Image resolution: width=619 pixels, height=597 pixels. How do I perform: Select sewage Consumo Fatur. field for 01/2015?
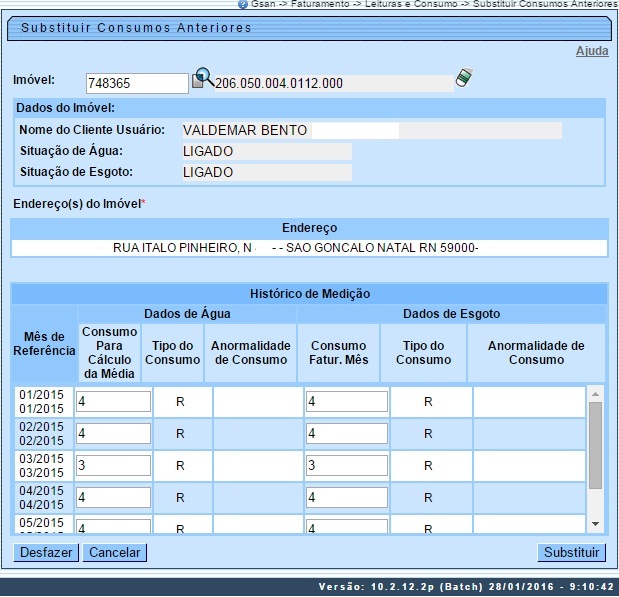(x=346, y=402)
